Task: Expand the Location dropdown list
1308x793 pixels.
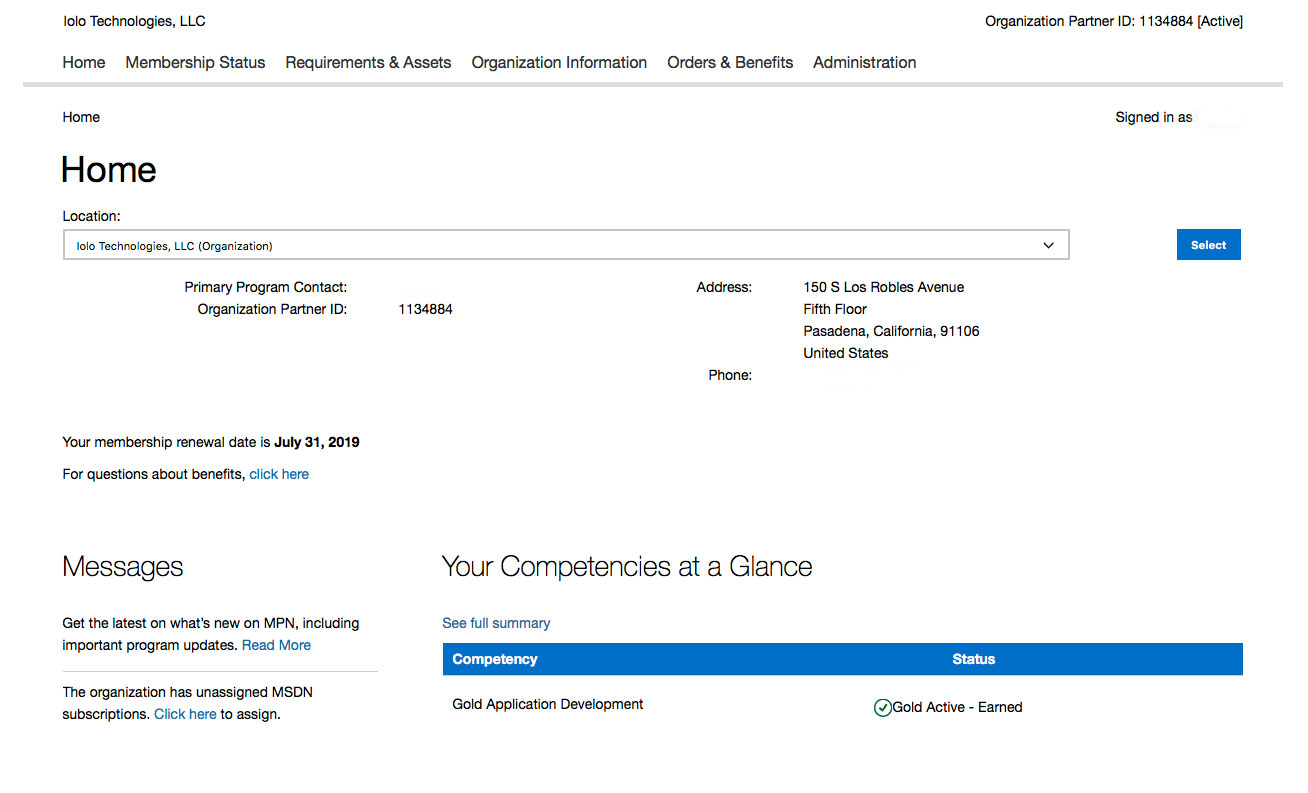Action: pos(566,245)
